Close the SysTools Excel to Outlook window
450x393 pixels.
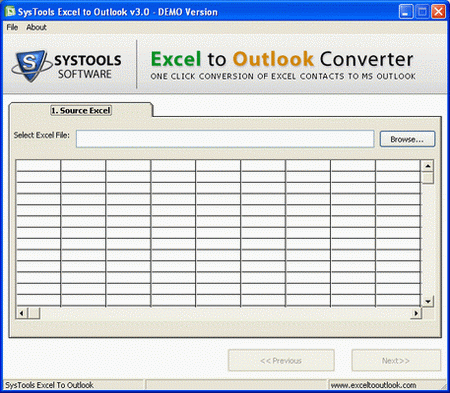click(438, 12)
